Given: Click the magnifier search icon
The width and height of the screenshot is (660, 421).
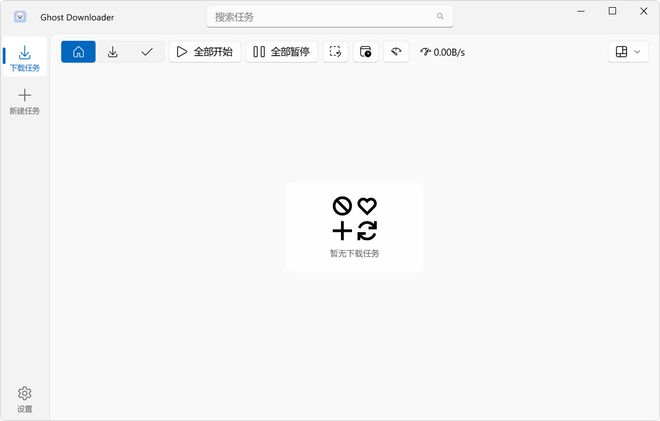Looking at the screenshot, I should pos(440,16).
